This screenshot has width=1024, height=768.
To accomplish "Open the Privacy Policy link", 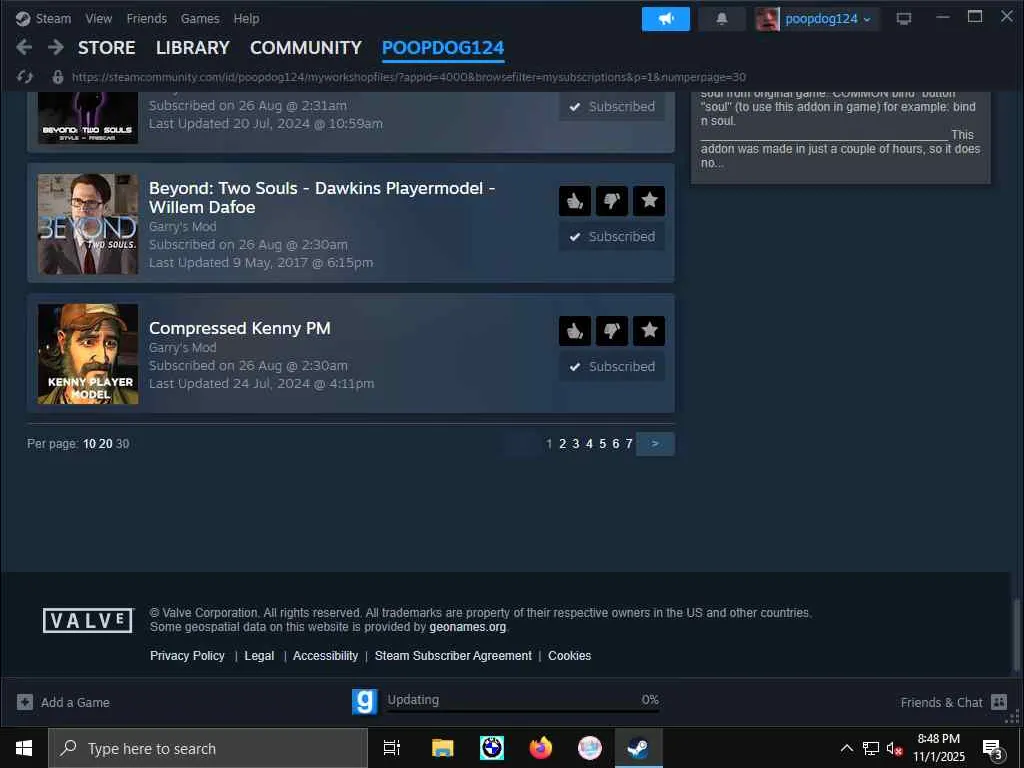I will 187,656.
